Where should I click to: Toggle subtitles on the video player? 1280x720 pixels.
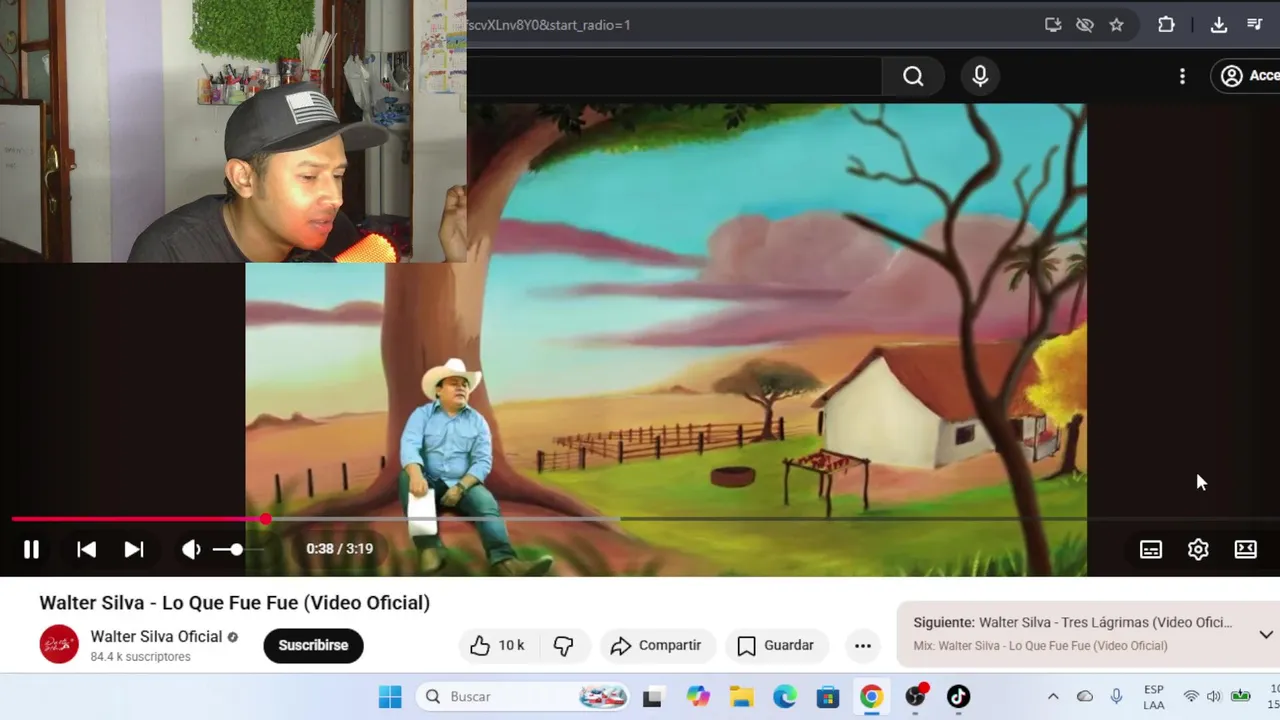point(1151,549)
